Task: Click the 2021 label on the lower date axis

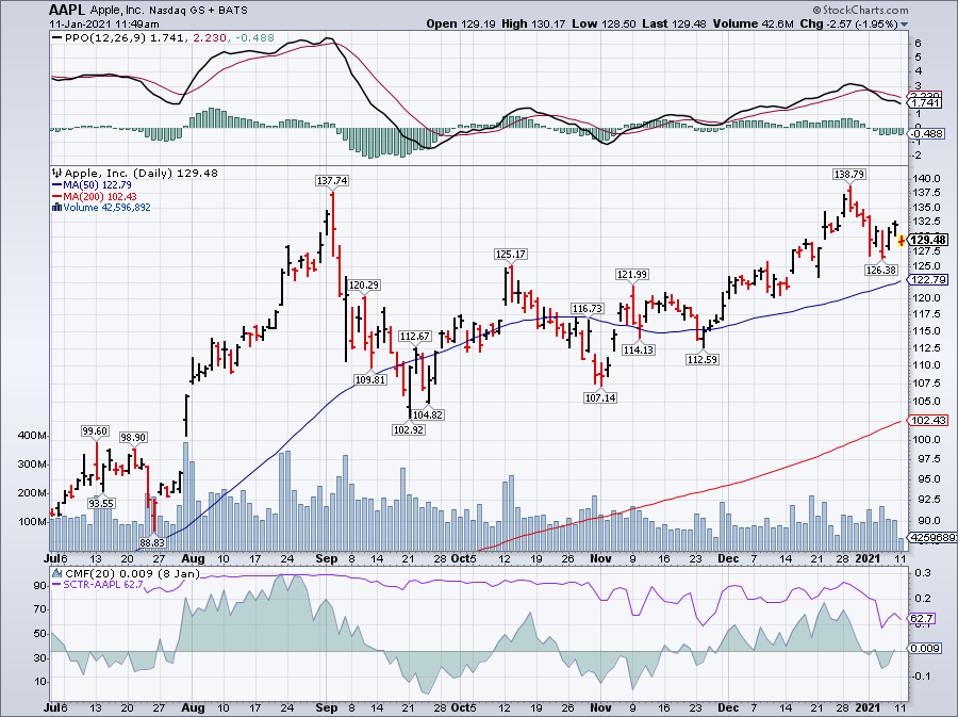Action: [868, 708]
